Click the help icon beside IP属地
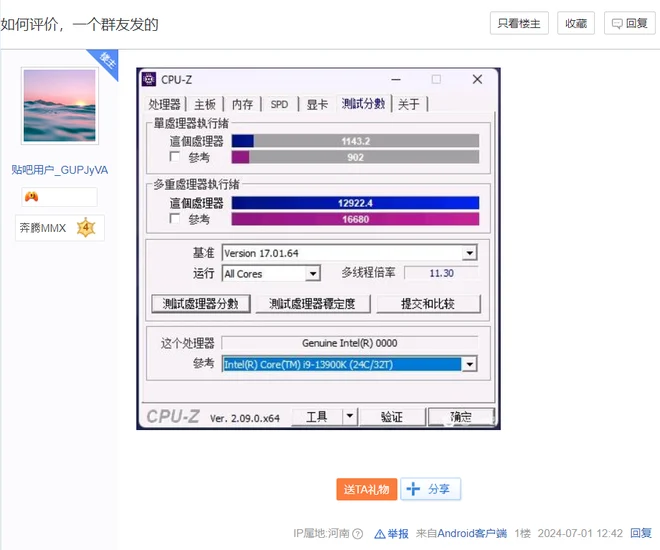This screenshot has height=550, width=660. [x=357, y=534]
